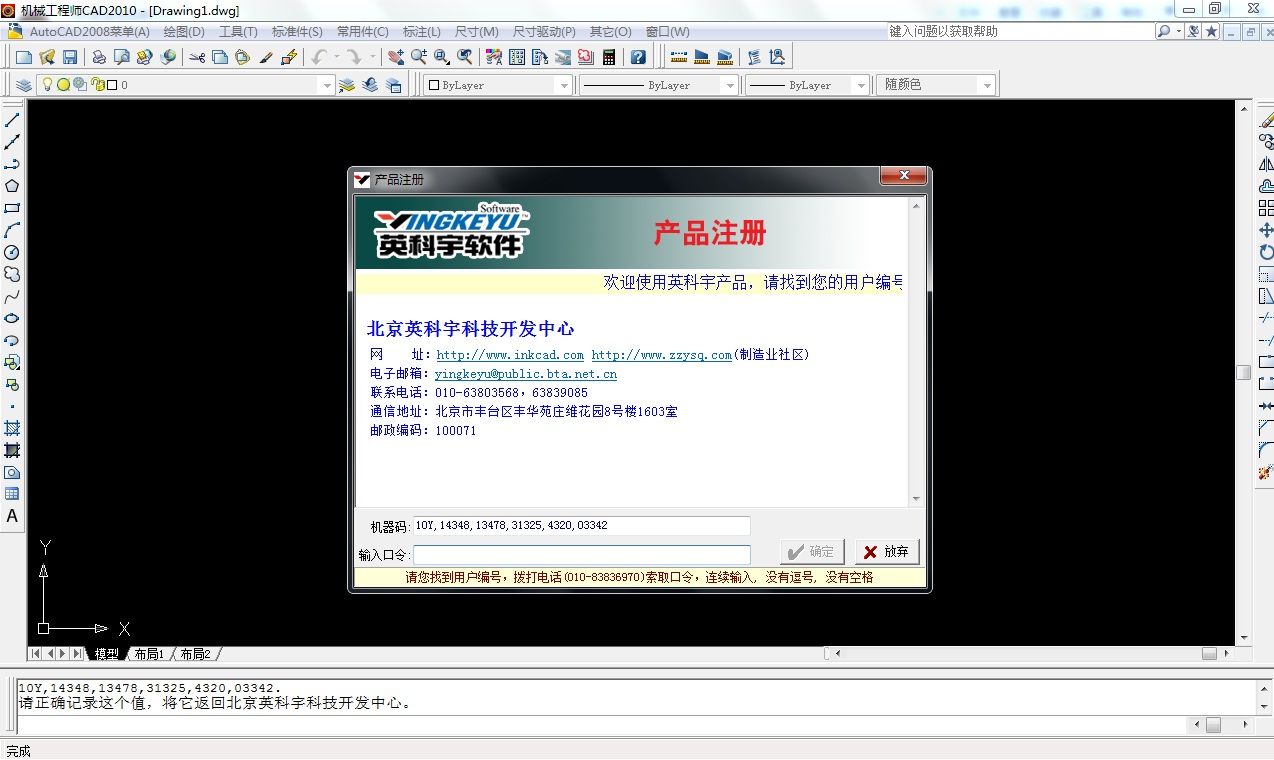Launch the calculator tool from toolbar
Viewport: 1274px width, 760px height.
(x=608, y=57)
